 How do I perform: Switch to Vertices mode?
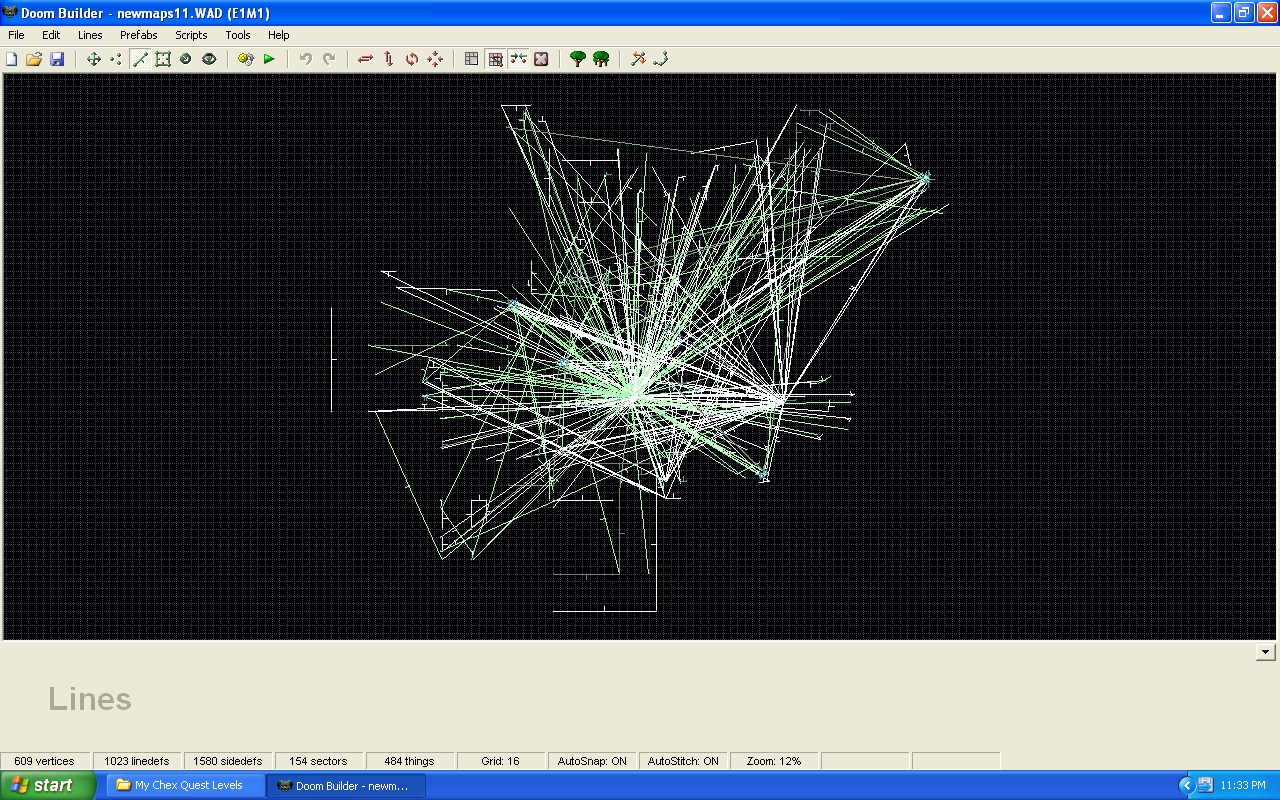(116, 59)
